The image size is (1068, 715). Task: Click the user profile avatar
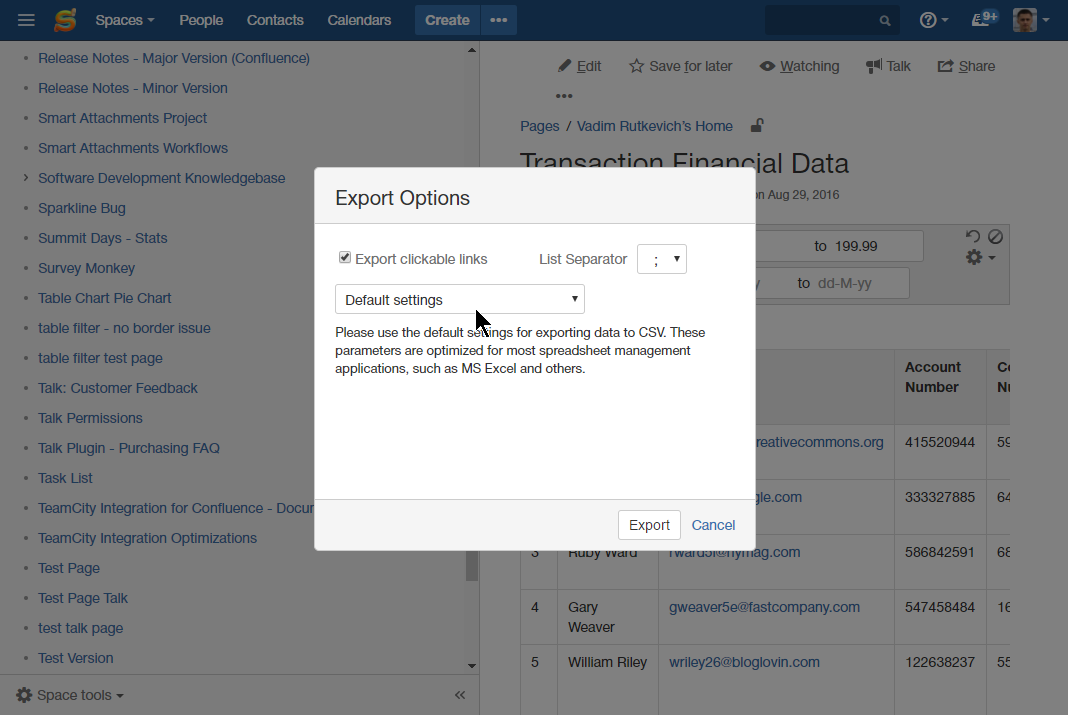(x=1025, y=20)
